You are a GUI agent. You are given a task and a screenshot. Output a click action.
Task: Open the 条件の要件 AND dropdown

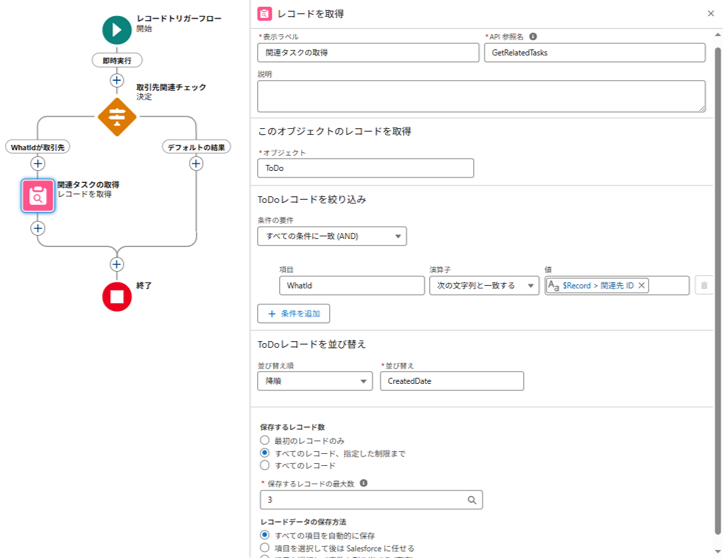pyautogui.click(x=332, y=236)
